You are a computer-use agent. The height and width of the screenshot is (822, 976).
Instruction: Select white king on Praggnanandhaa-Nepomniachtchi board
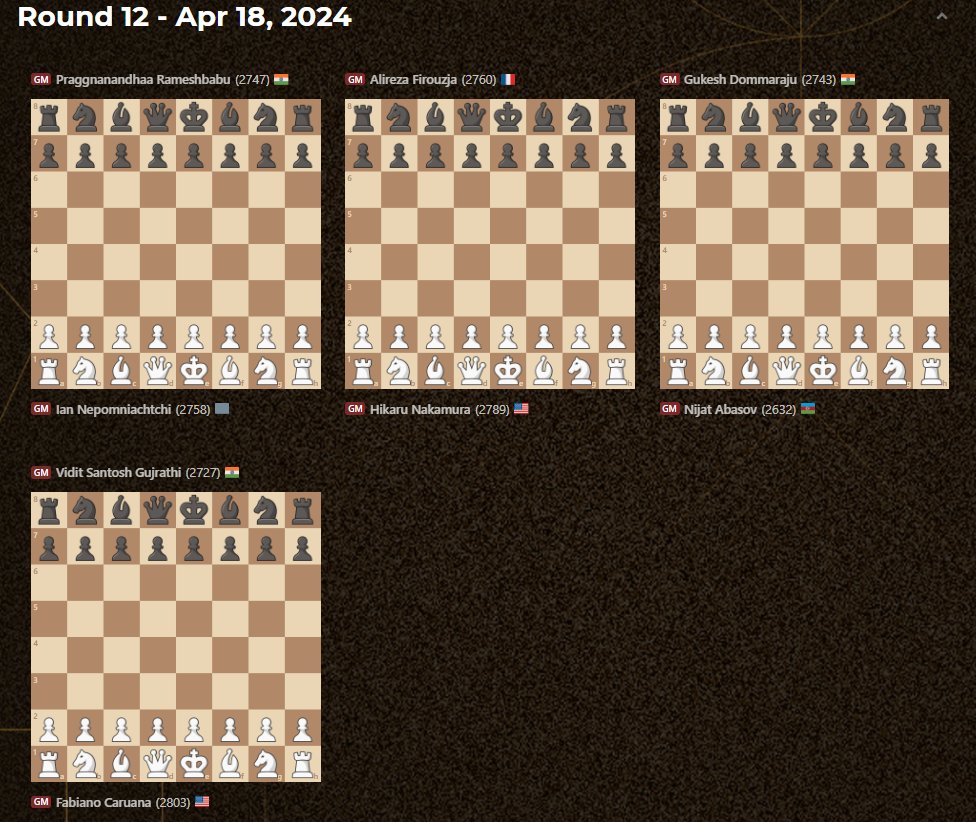pyautogui.click(x=194, y=371)
